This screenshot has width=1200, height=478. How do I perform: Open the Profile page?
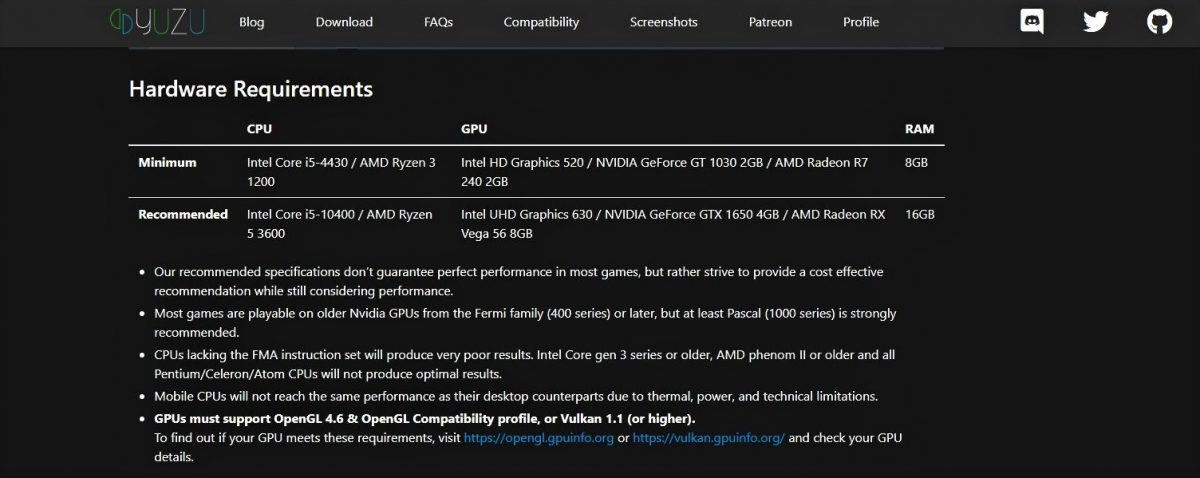tap(861, 22)
